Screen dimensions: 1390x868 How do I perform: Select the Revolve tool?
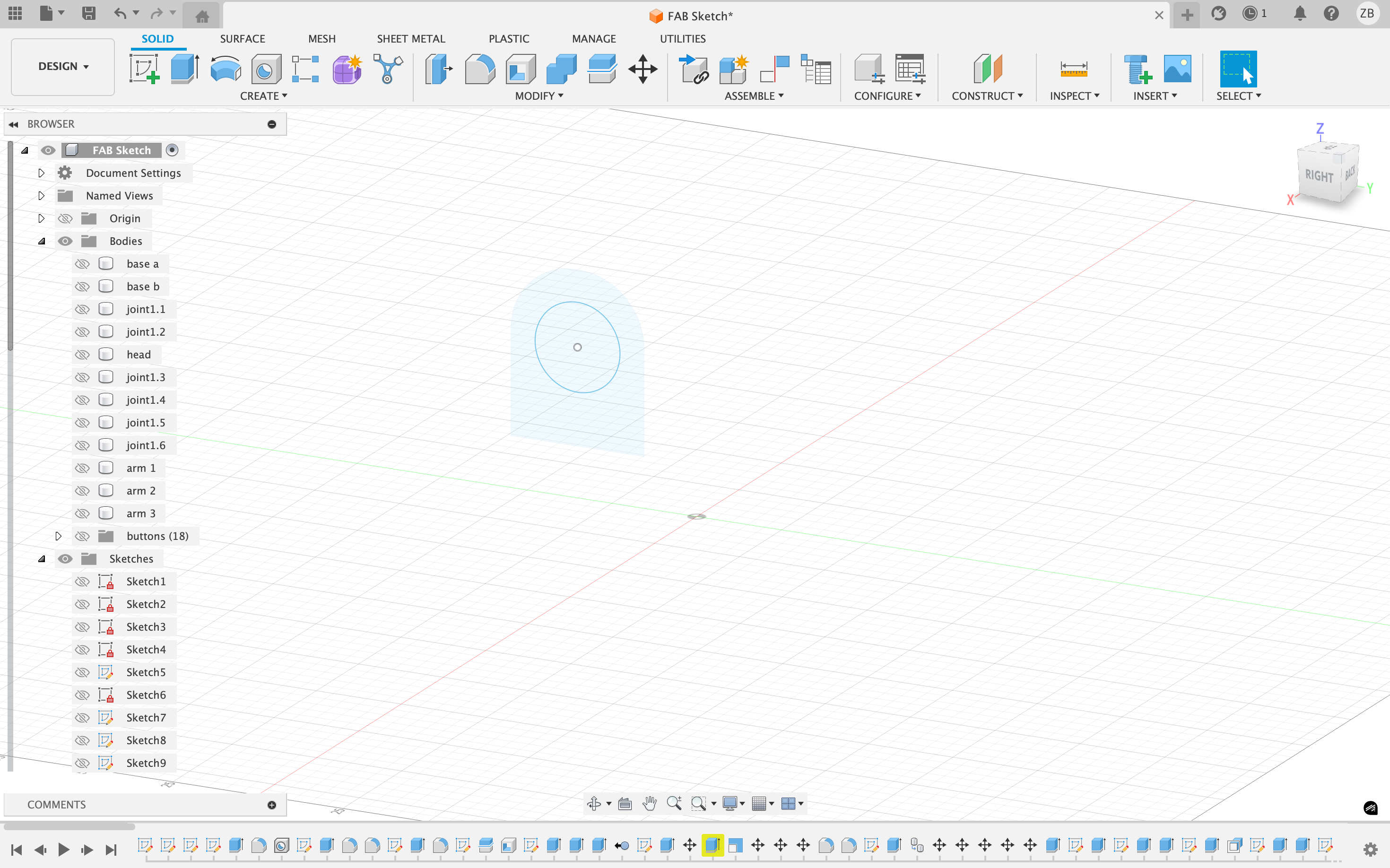point(225,69)
